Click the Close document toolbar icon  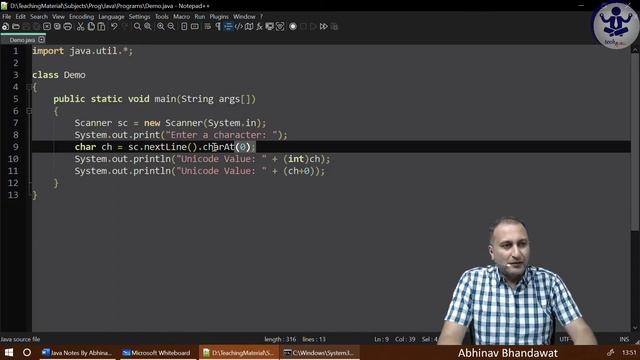pyautogui.click(x=47, y=27)
